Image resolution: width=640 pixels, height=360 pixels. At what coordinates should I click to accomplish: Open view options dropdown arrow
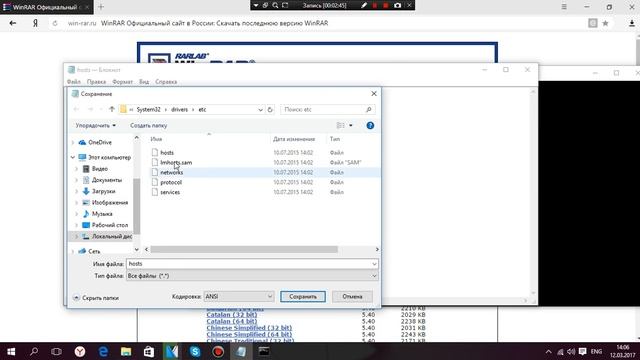[x=351, y=125]
